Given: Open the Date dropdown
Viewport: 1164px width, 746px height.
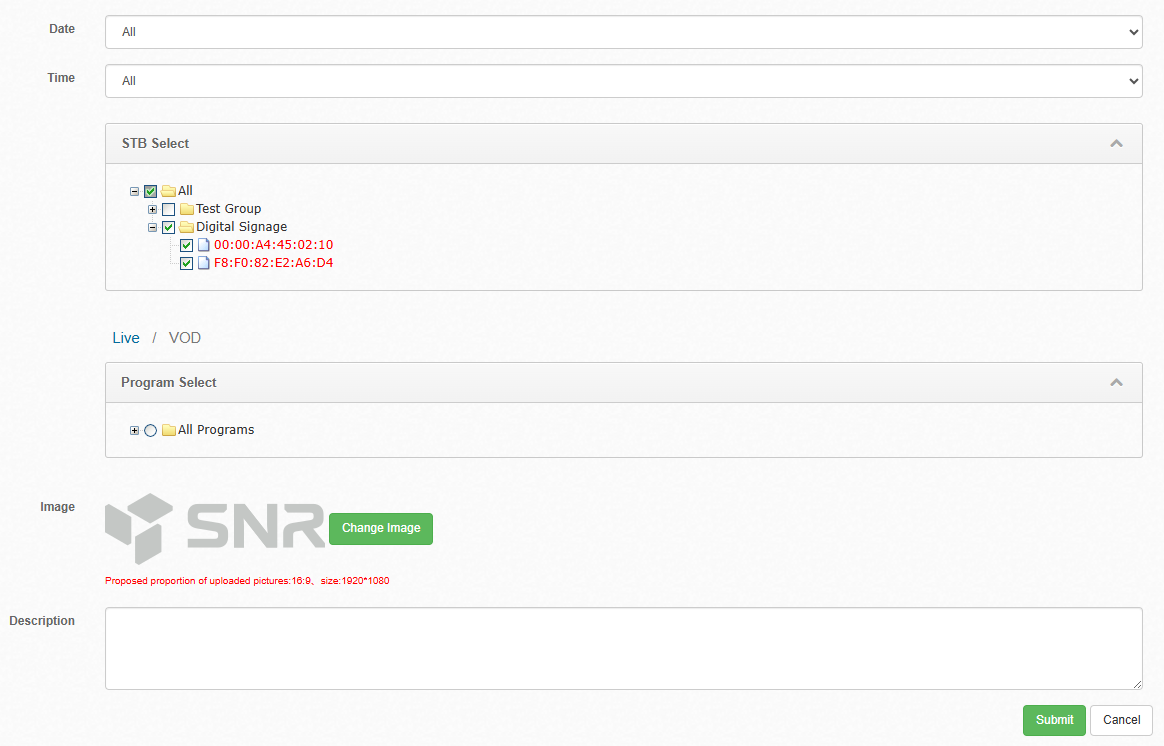Looking at the screenshot, I should (x=623, y=32).
